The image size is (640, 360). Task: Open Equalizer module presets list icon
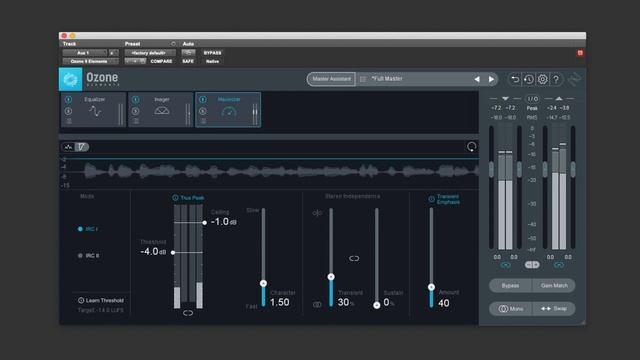tap(69, 121)
